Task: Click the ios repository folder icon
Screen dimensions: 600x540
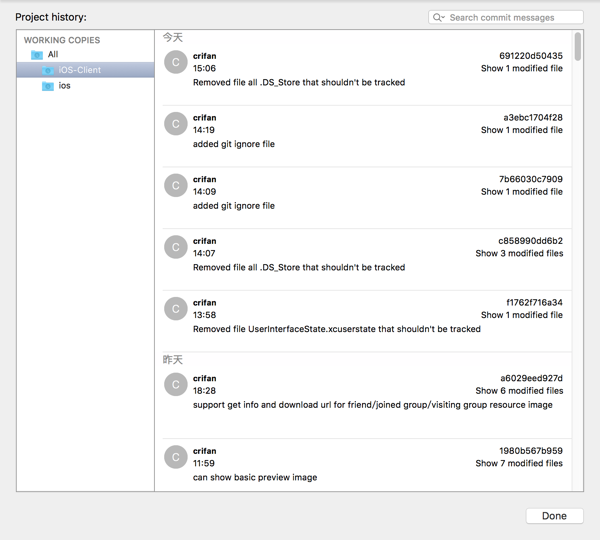Action: 48,86
